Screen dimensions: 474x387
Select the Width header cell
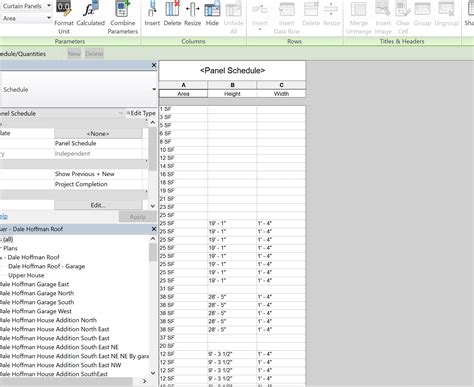tap(281, 94)
